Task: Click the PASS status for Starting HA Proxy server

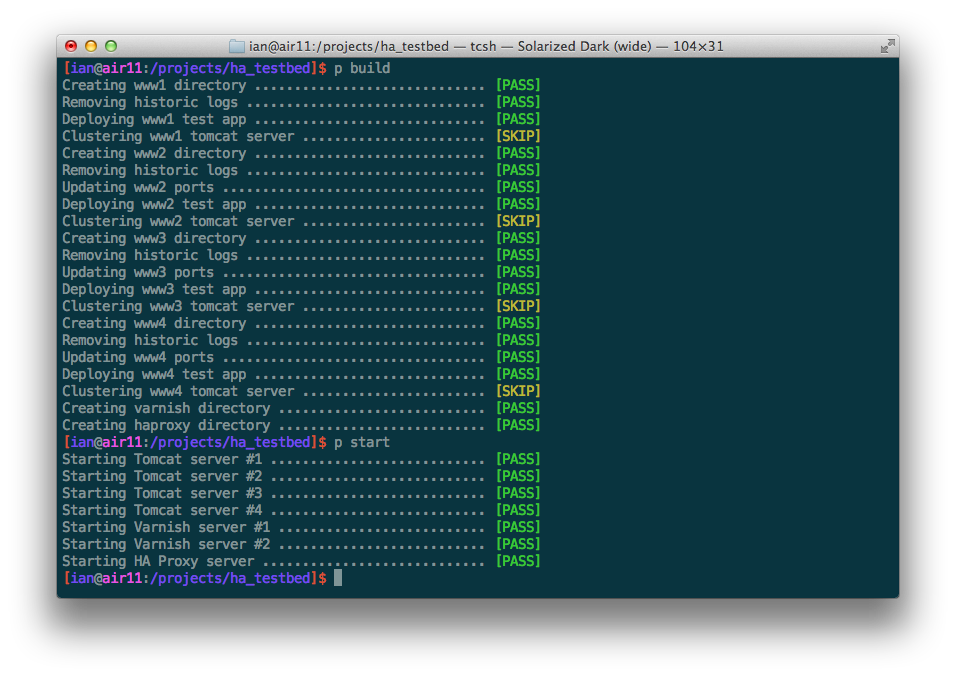Action: (x=518, y=561)
